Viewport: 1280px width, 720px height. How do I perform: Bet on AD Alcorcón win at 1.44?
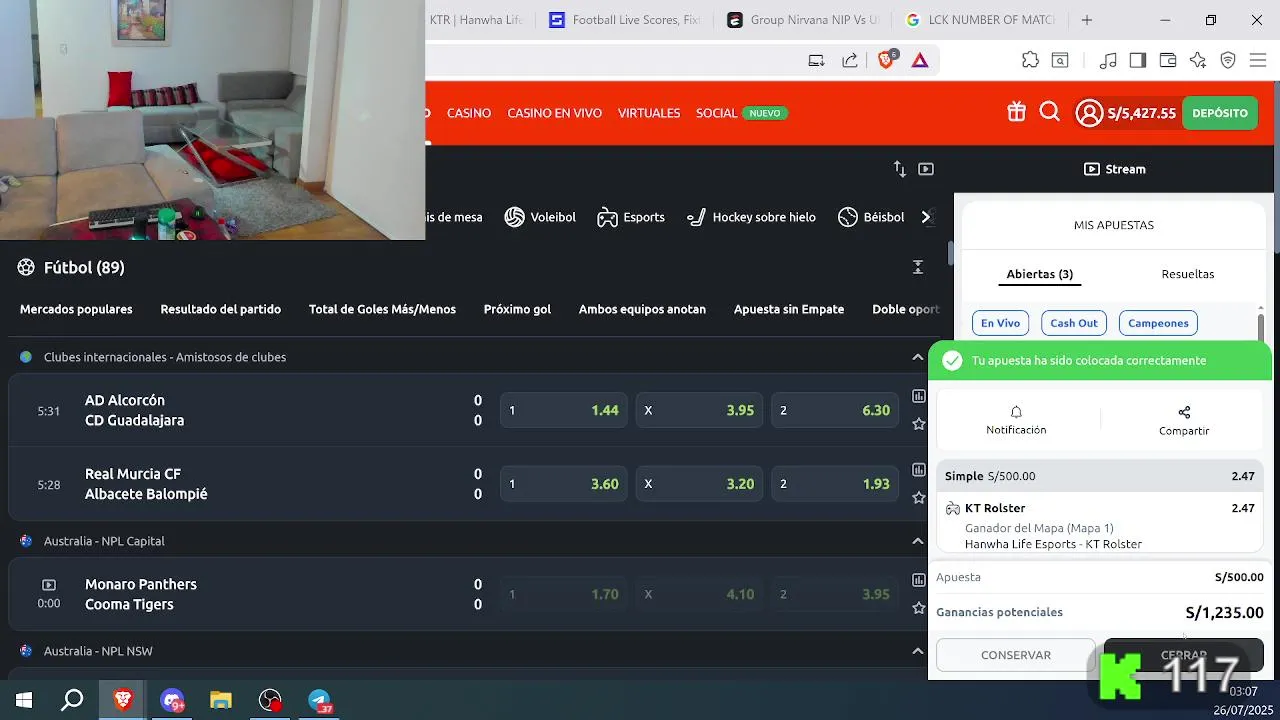click(x=564, y=410)
